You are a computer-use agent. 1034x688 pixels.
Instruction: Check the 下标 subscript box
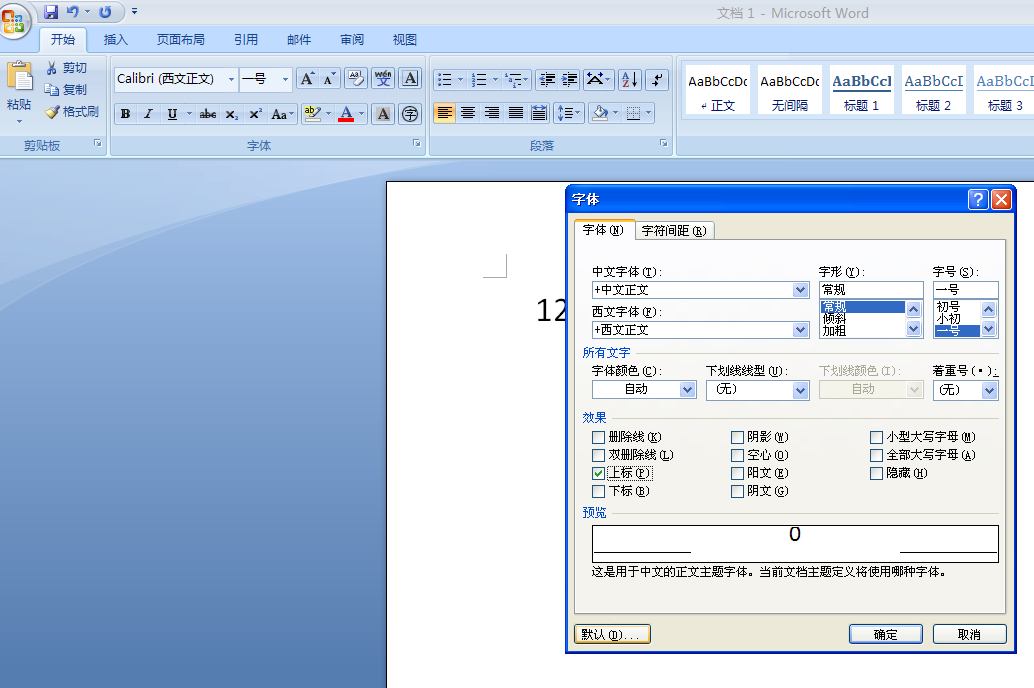[598, 491]
